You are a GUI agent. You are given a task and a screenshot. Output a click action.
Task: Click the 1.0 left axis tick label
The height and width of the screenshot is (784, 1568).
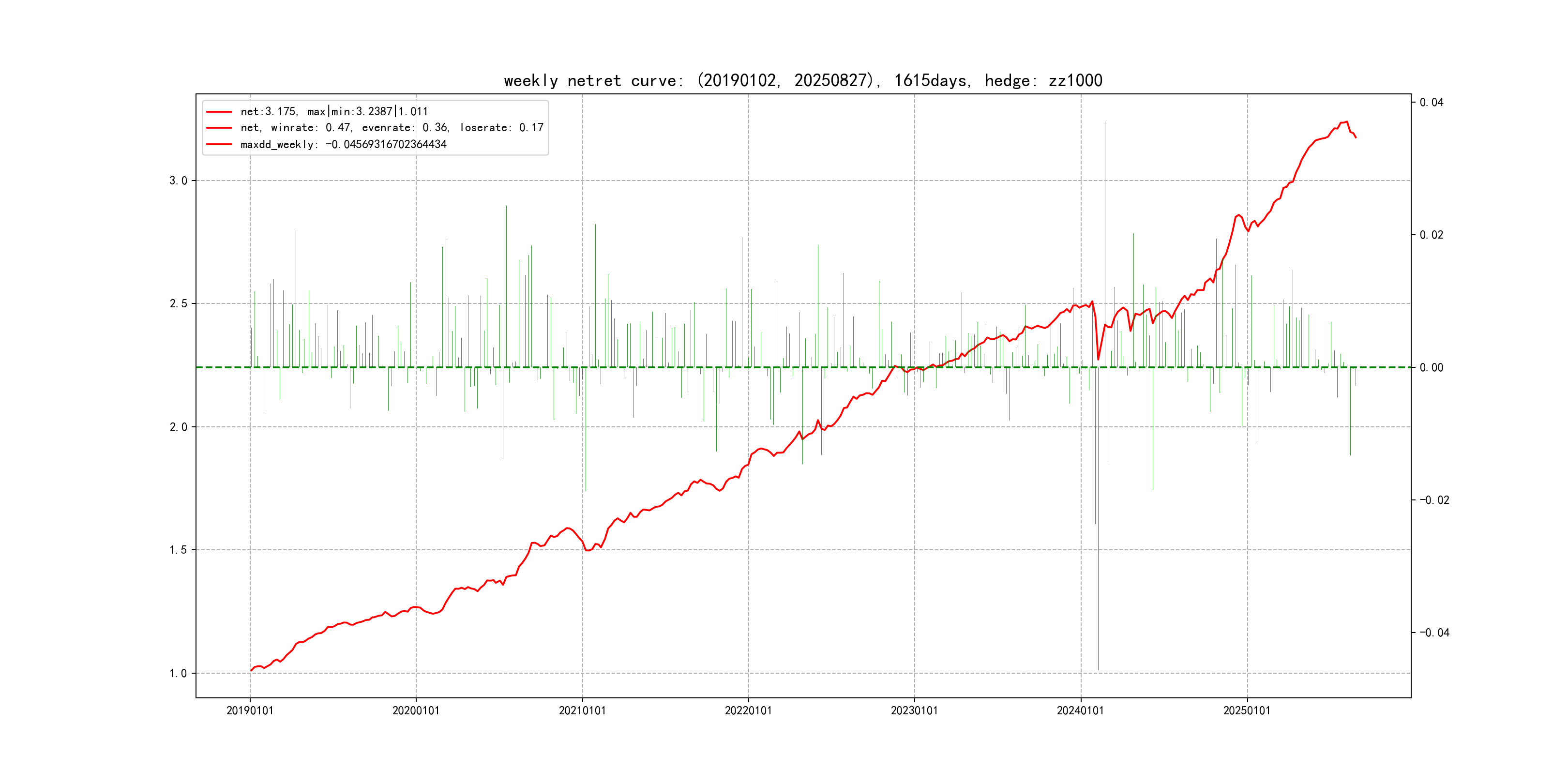point(178,673)
